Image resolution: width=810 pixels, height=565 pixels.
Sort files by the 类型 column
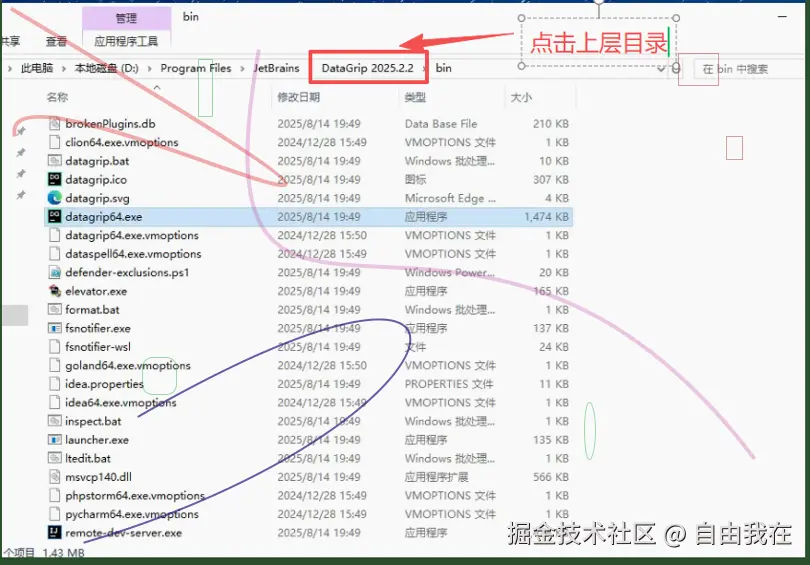tap(415, 97)
